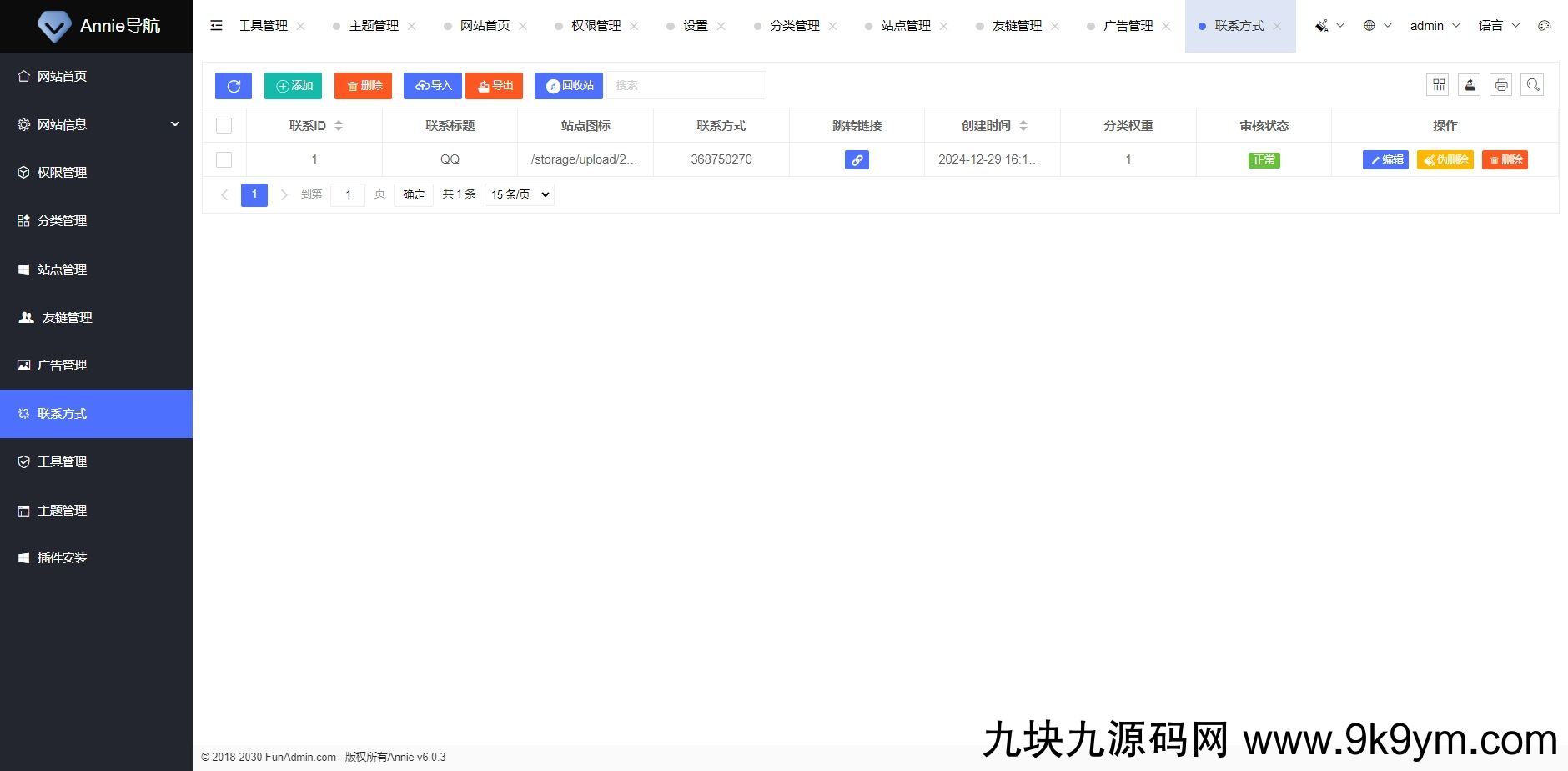Click the go-to page number input

click(348, 194)
